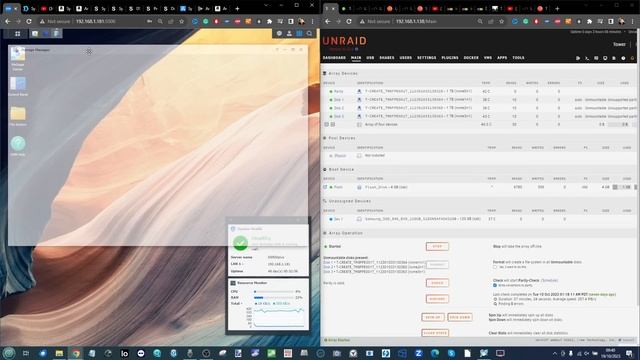Open Package Center on DSM desktop
640x360 pixels.
(18, 58)
